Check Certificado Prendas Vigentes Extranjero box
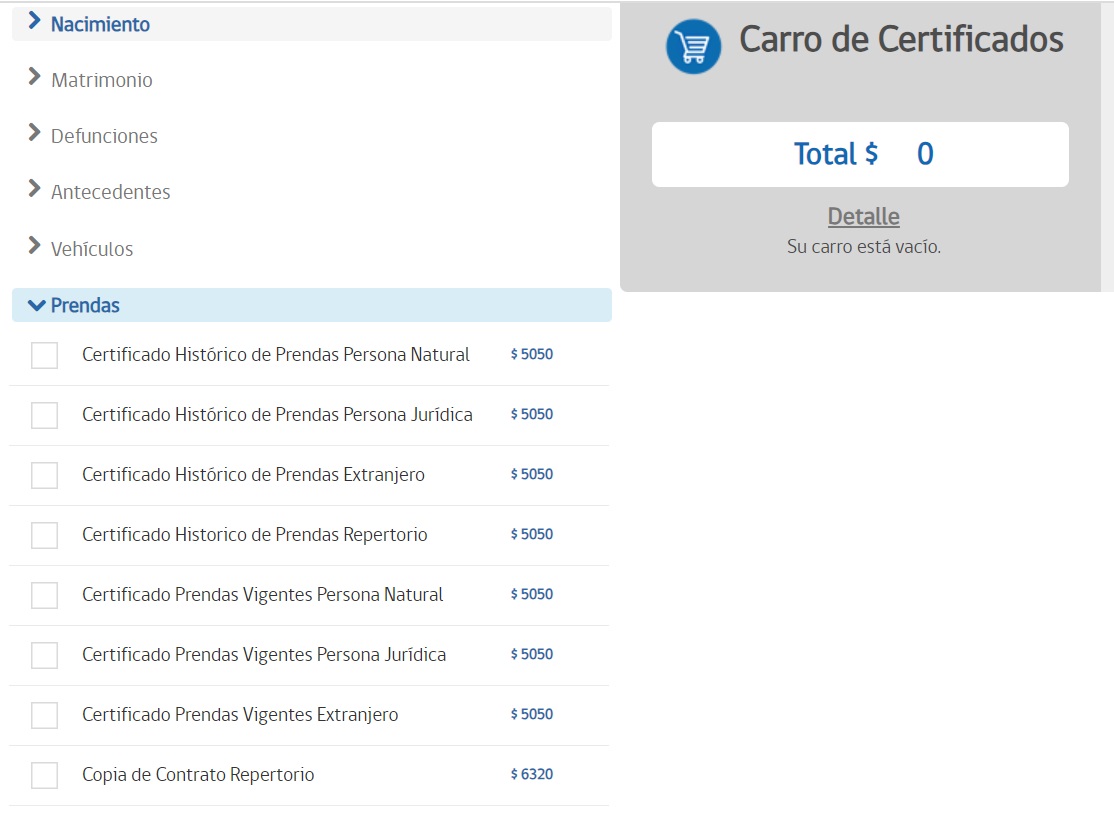The image size is (1114, 823). [44, 715]
